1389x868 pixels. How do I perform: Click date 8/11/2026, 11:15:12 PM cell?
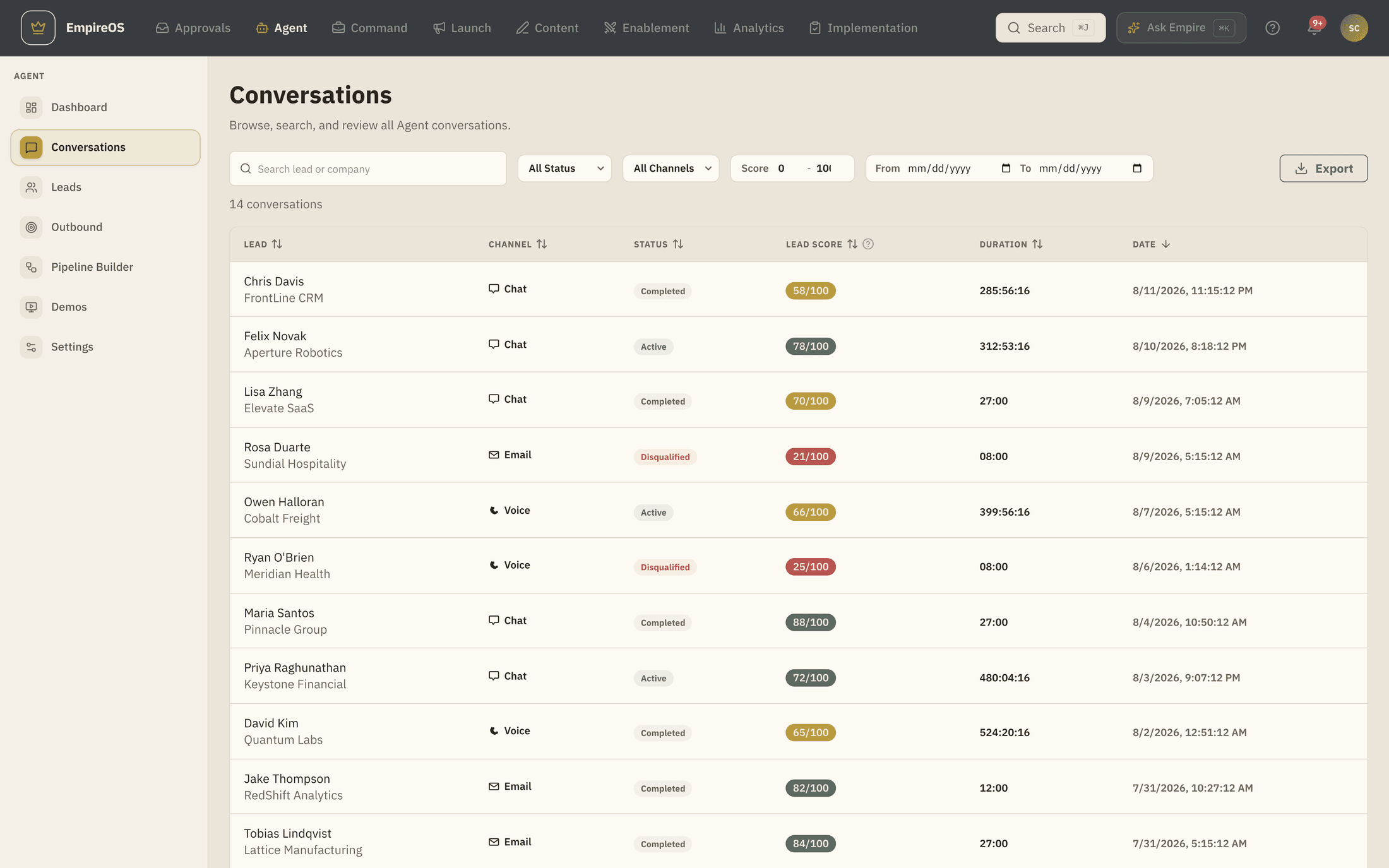coord(1193,291)
